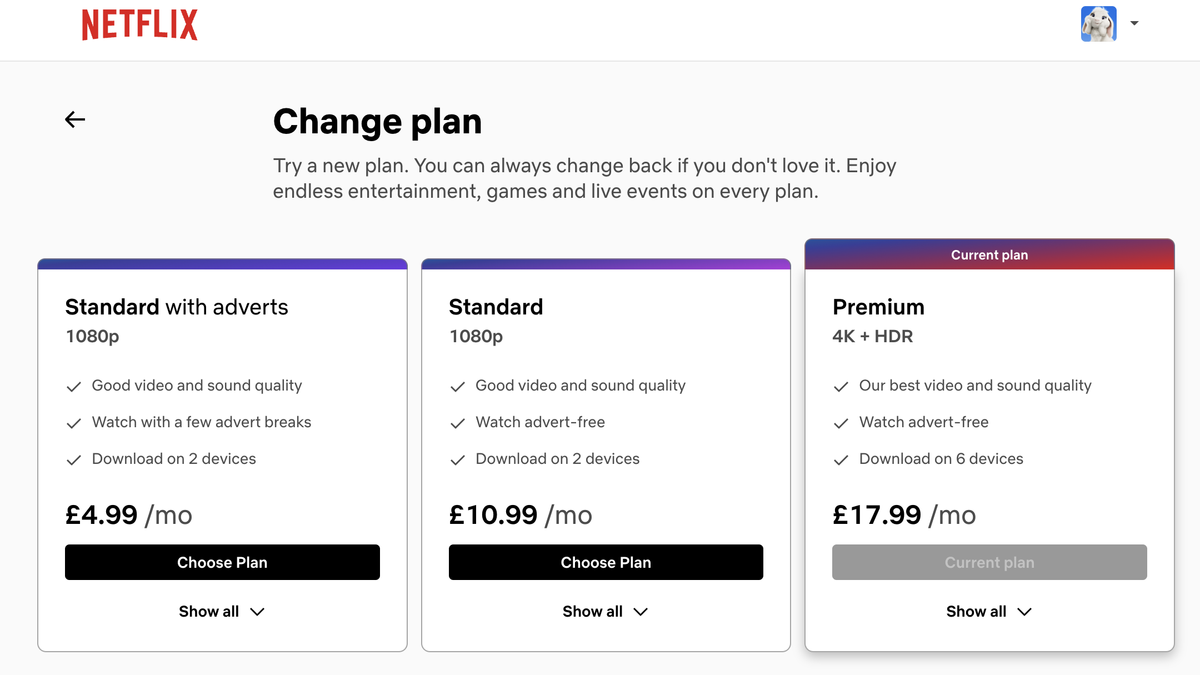Click the checkmark beside Our best video and sound quality
1200x675 pixels.
(841, 385)
